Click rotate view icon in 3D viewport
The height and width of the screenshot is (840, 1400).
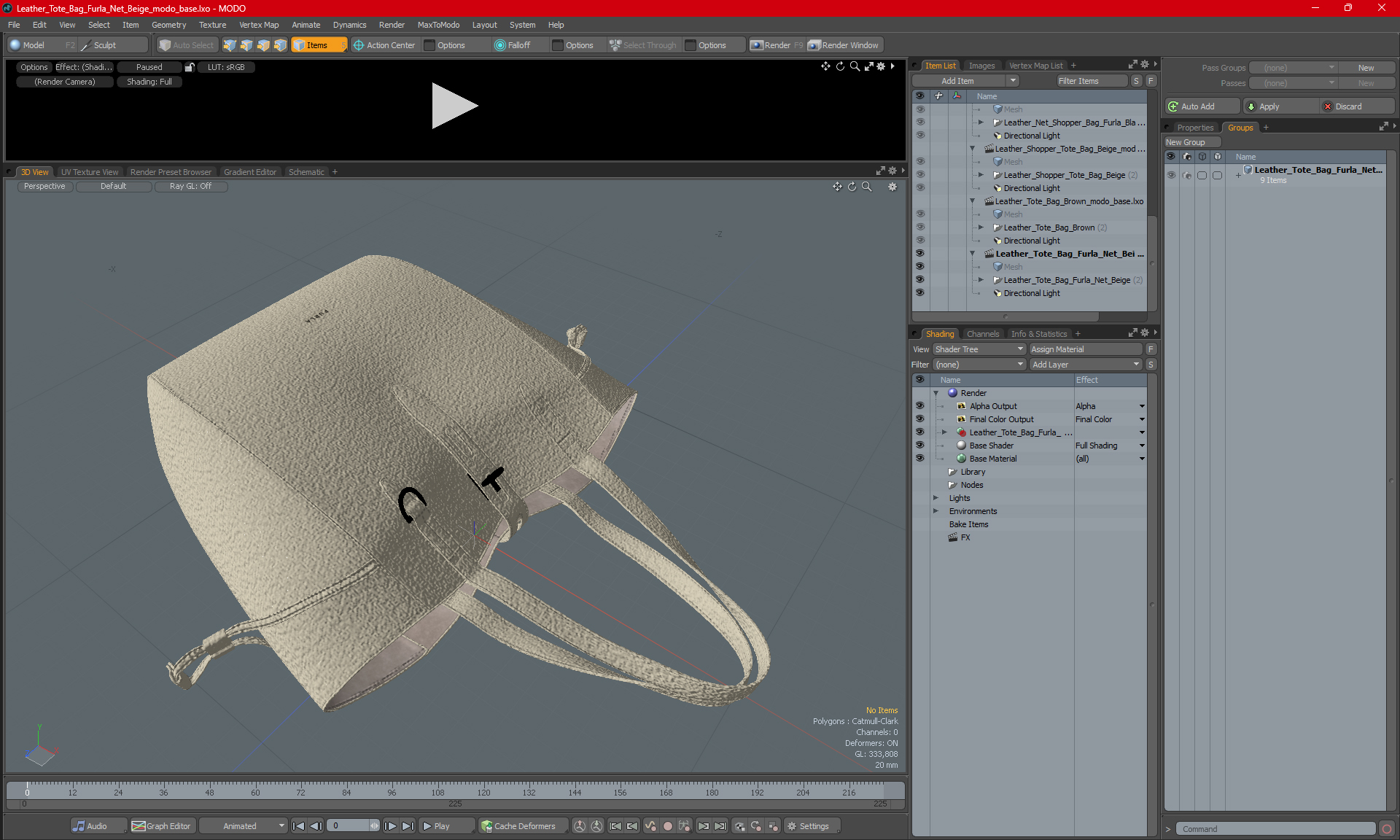(x=852, y=187)
